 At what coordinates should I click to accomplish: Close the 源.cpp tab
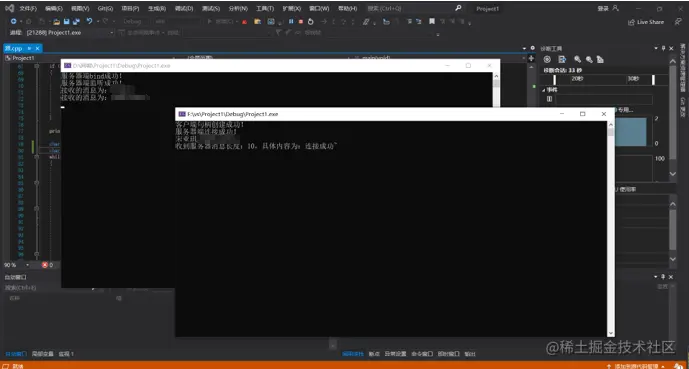[38, 48]
